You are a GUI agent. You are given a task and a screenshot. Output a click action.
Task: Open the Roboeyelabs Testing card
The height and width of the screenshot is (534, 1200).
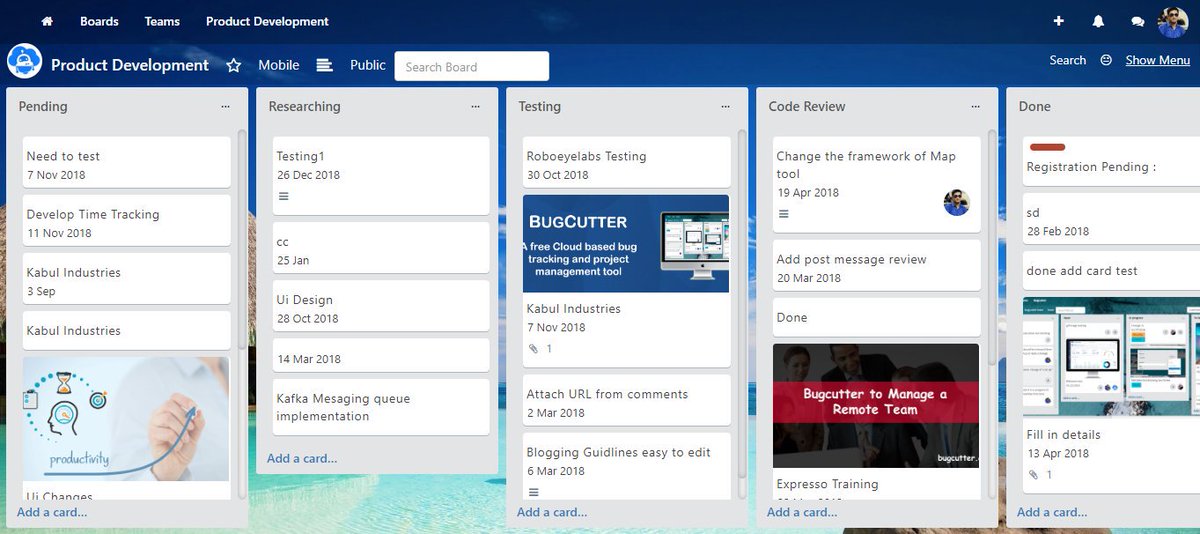pyautogui.click(x=627, y=163)
